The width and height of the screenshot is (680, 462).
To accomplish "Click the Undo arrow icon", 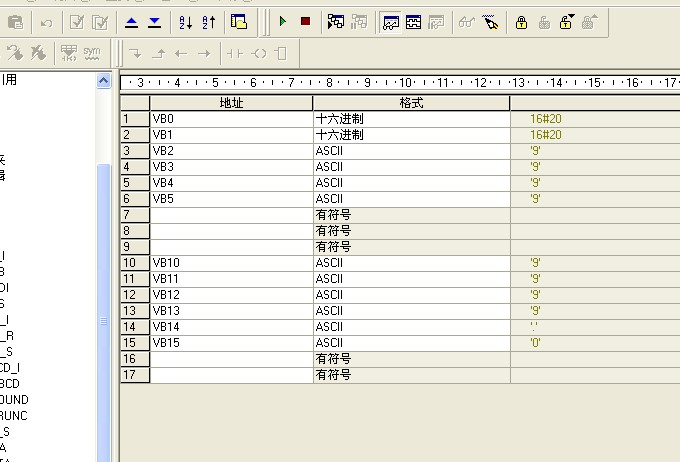I will [46, 22].
